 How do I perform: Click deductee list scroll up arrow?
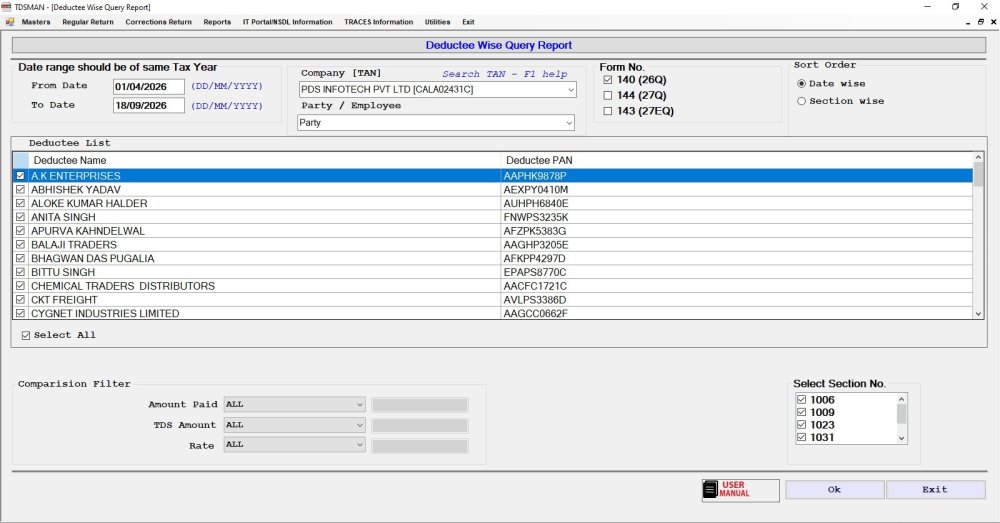point(978,158)
